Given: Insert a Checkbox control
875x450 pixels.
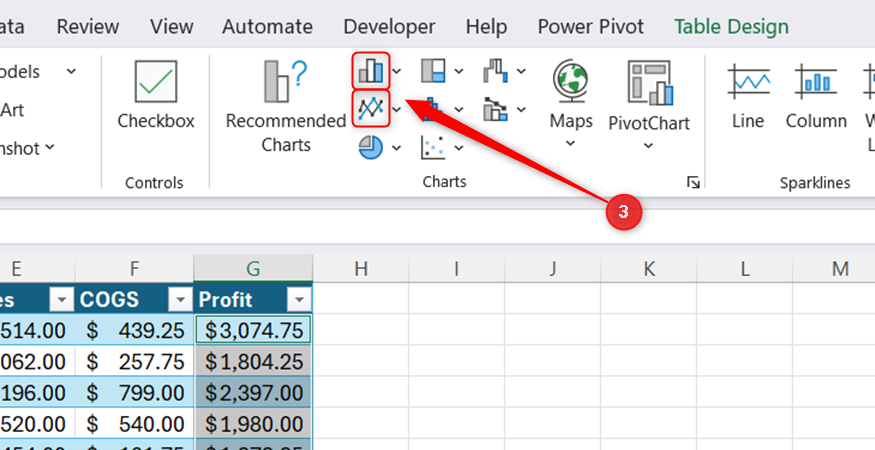Looking at the screenshot, I should click(x=156, y=95).
